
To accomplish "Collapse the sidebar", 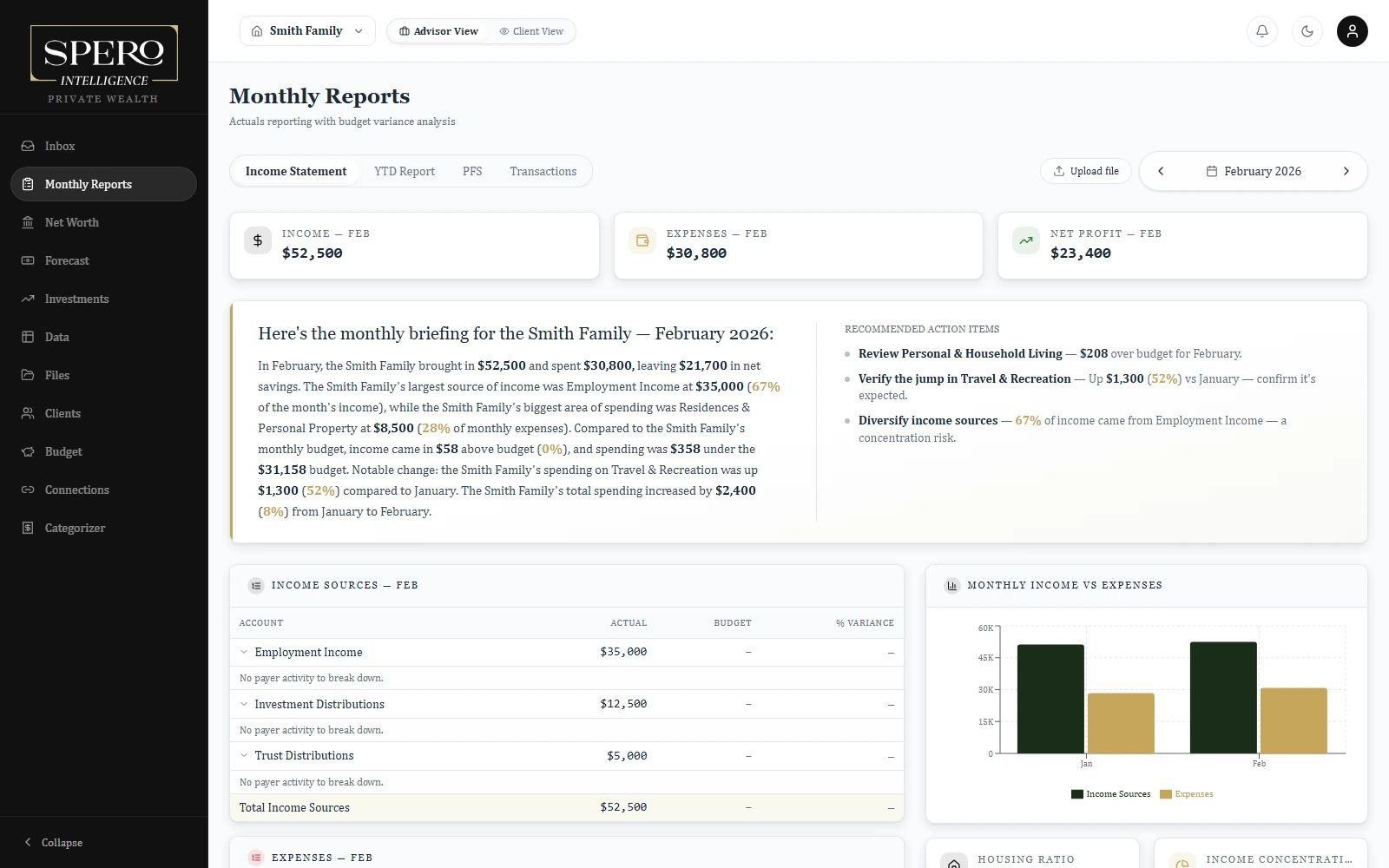I will point(54,842).
